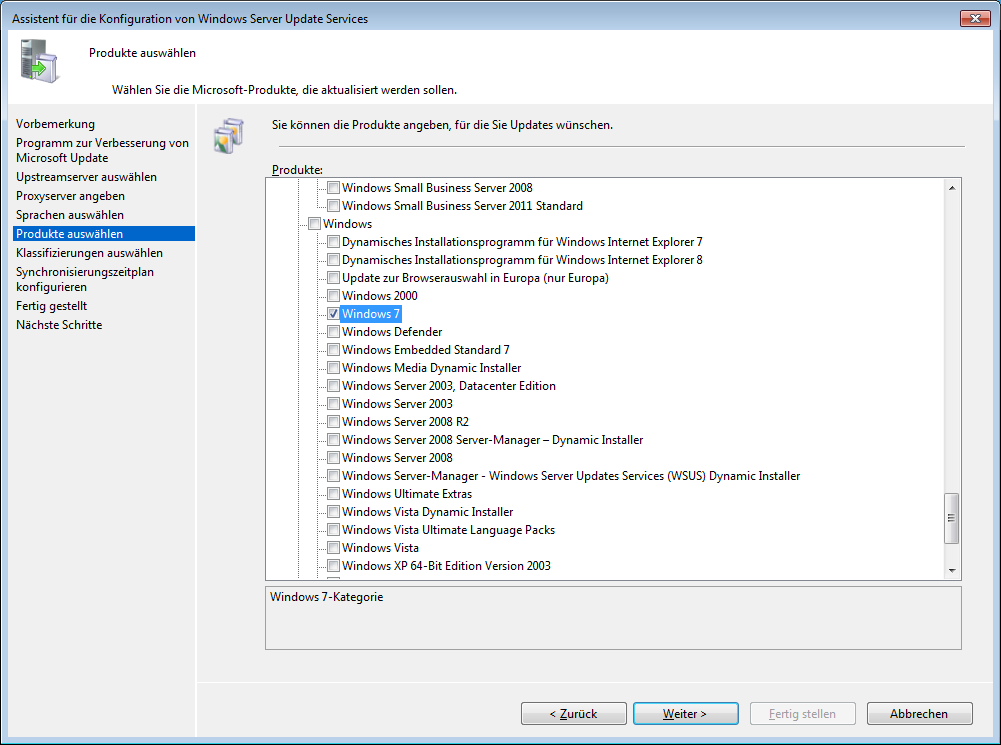Screen dimensions: 1001x745
Task: Close the WSUS configuration wizard window
Action: coord(975,19)
